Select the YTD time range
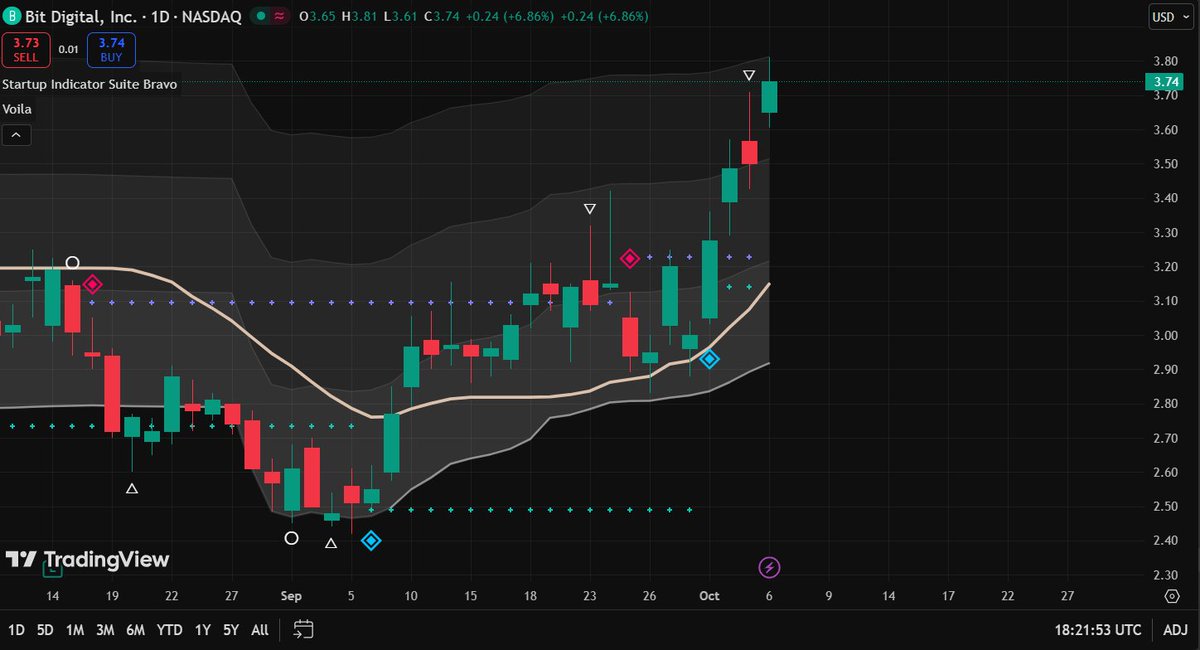Image resolution: width=1200 pixels, height=650 pixels. tap(171, 630)
